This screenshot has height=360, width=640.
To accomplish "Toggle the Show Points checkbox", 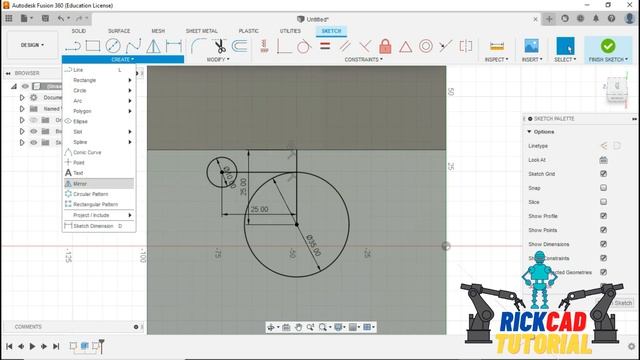I will [604, 230].
